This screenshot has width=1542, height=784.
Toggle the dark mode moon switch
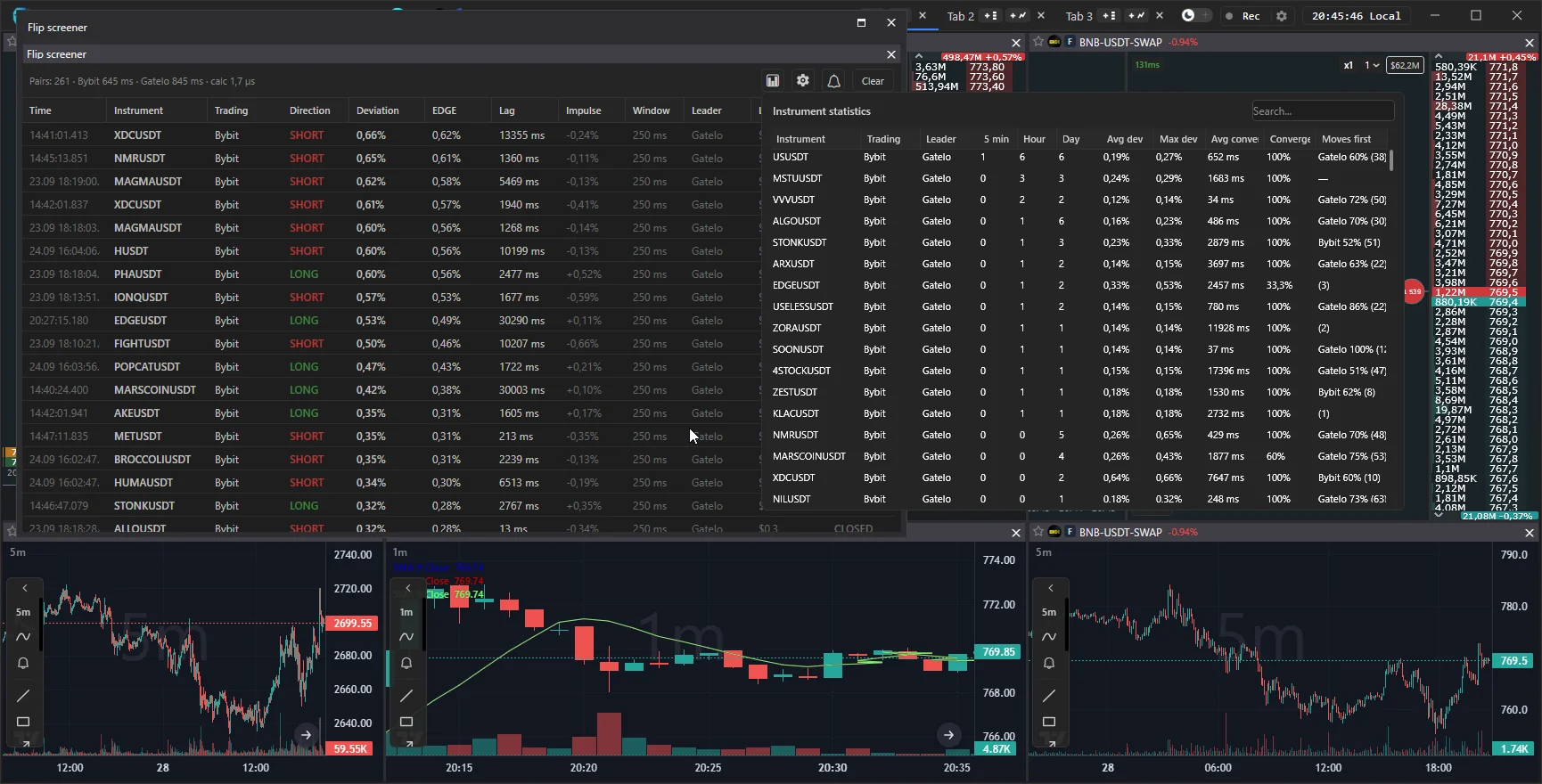coord(1196,16)
